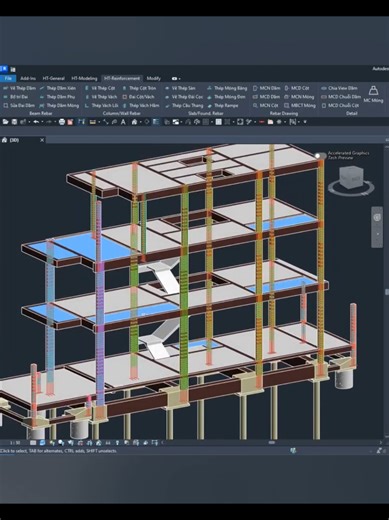This screenshot has height=520, width=389.
Task: Click the Thép Dầm Xiên button
Action: coord(58,88)
